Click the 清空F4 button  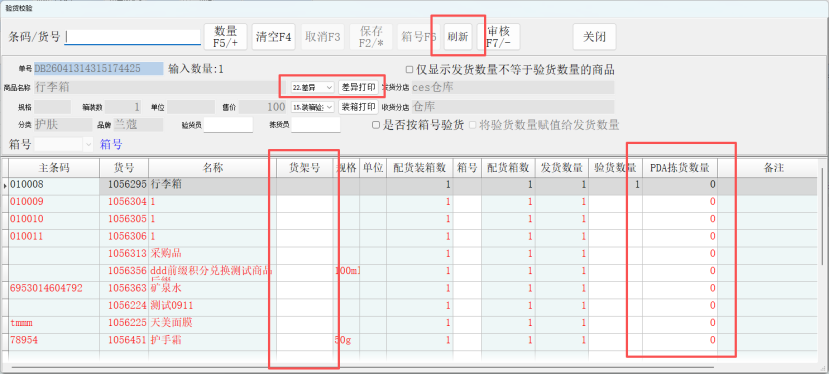273,37
